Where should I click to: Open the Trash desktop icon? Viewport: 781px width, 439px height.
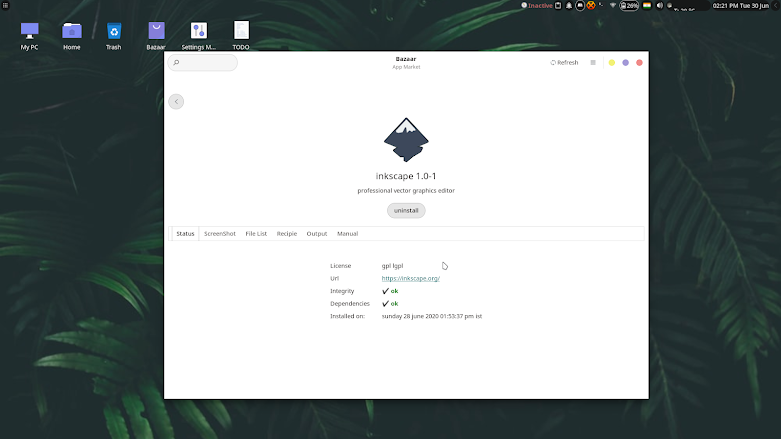pos(114,35)
